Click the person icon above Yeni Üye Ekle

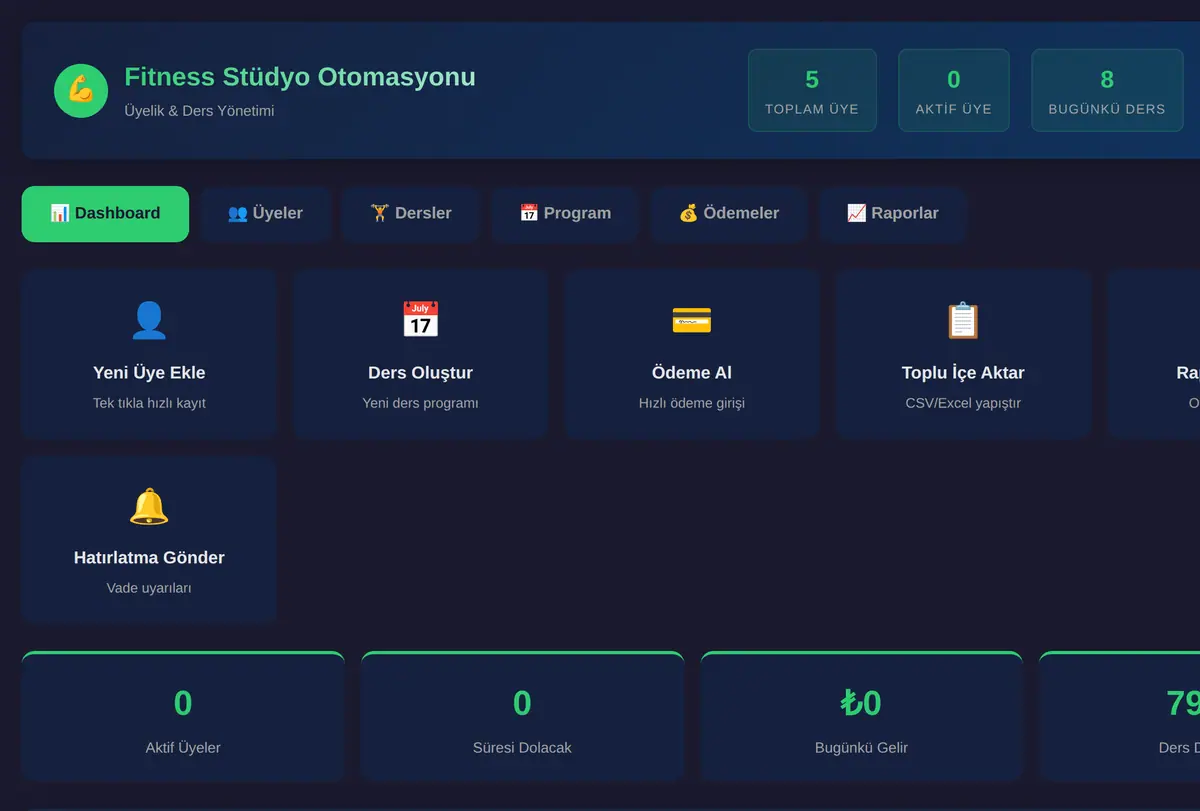coord(149,320)
